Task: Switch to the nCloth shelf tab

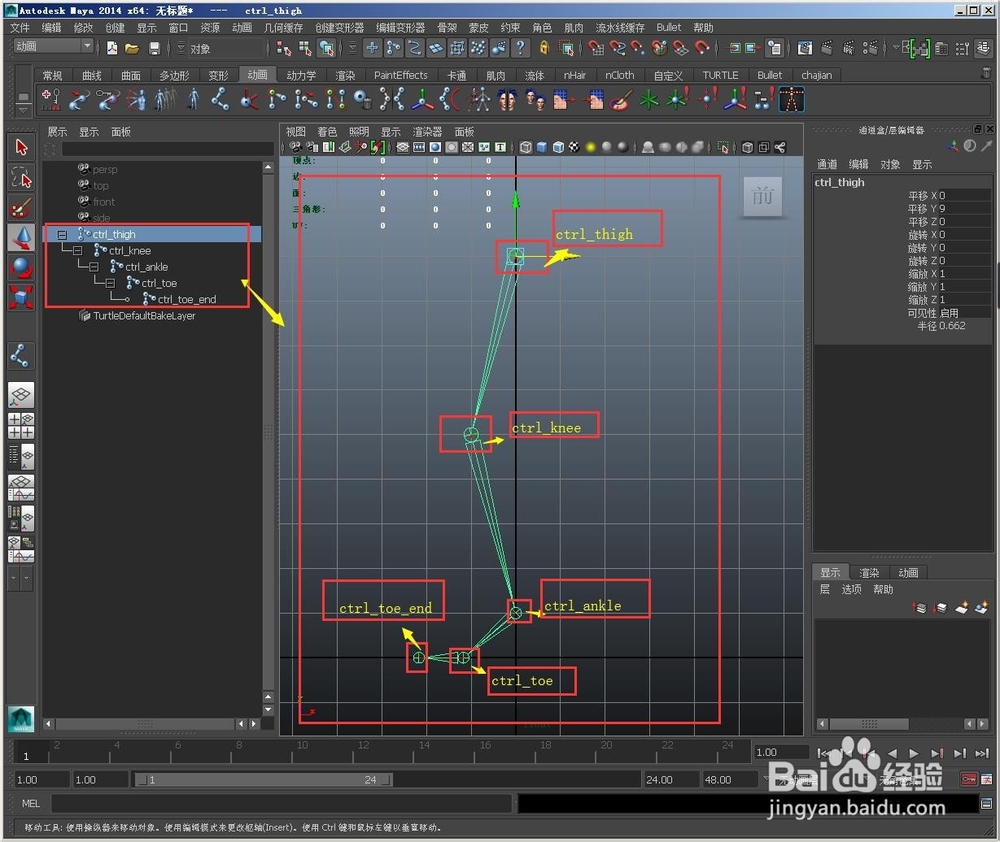Action: point(619,75)
